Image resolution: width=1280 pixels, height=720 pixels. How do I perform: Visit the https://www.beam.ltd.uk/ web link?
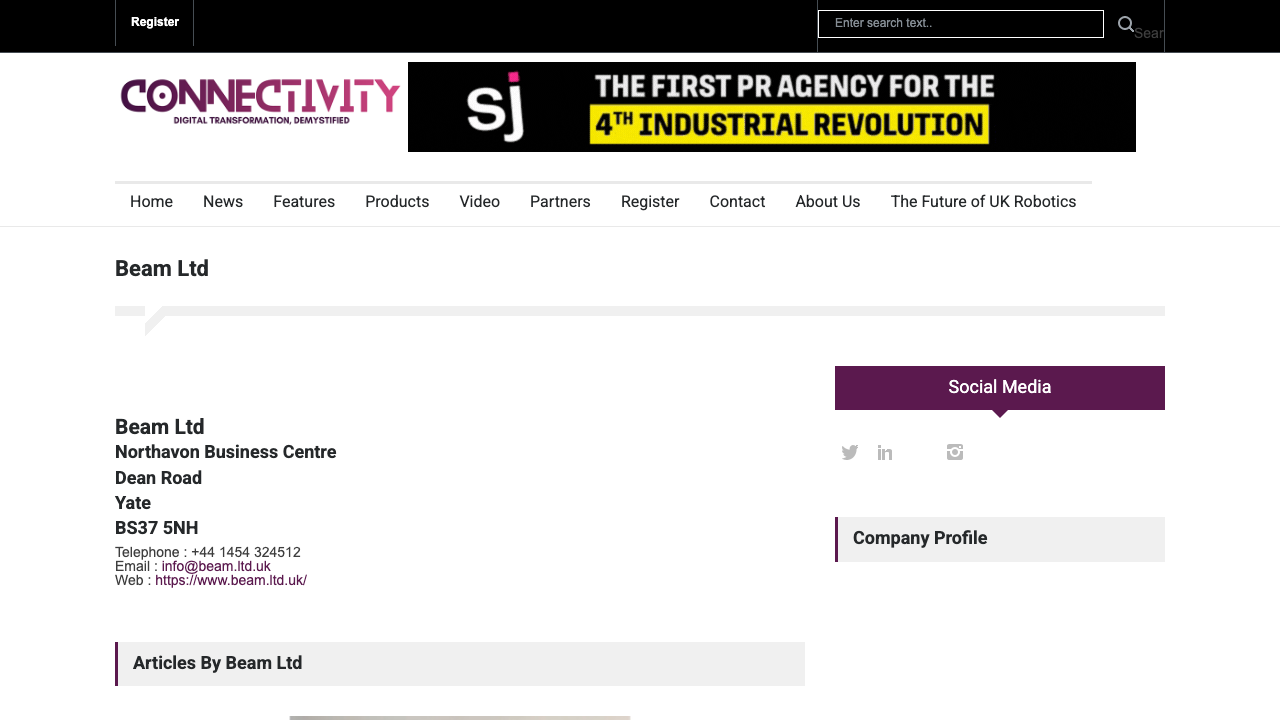(231, 581)
